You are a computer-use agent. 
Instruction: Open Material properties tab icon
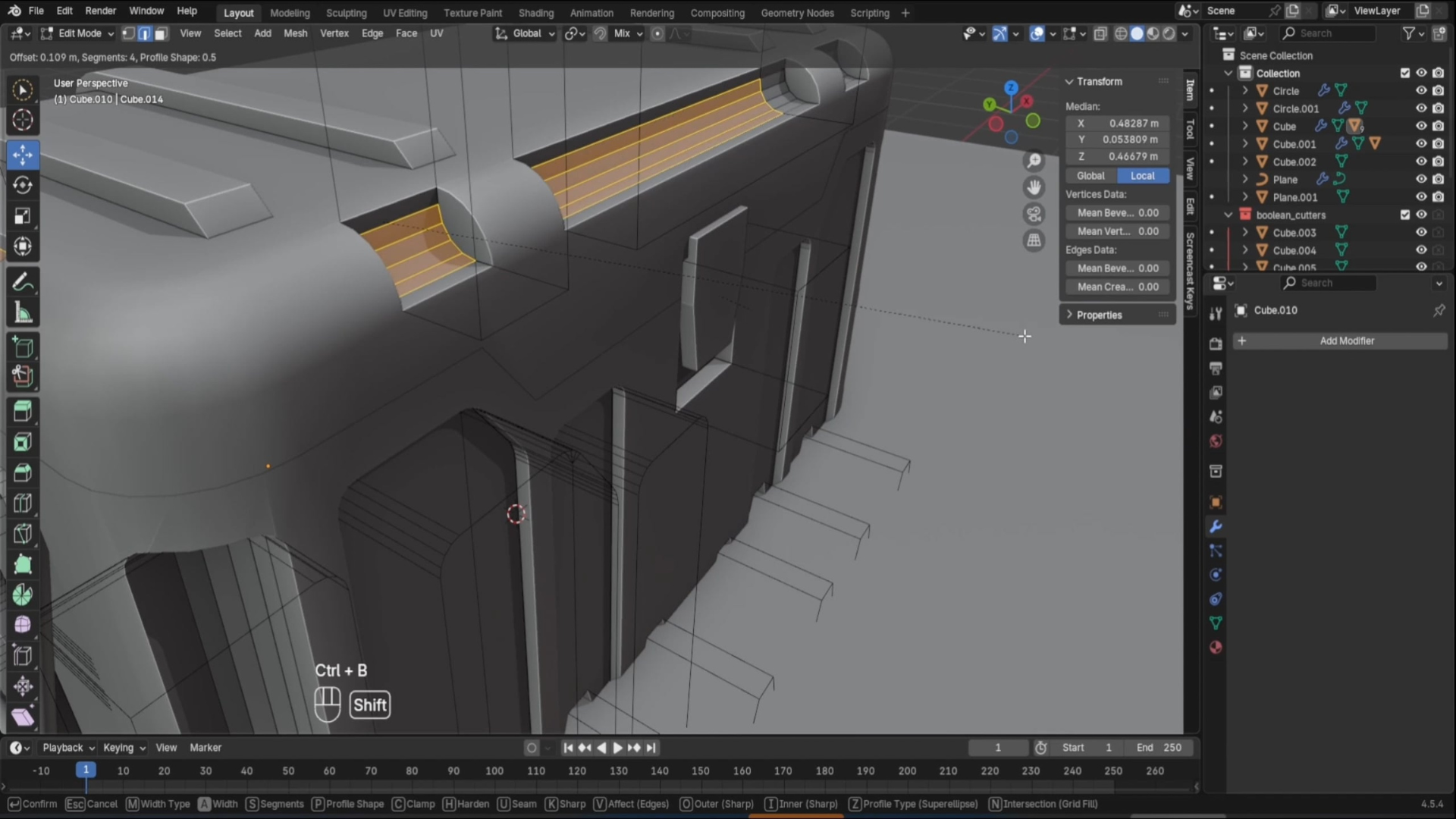pyautogui.click(x=1216, y=648)
